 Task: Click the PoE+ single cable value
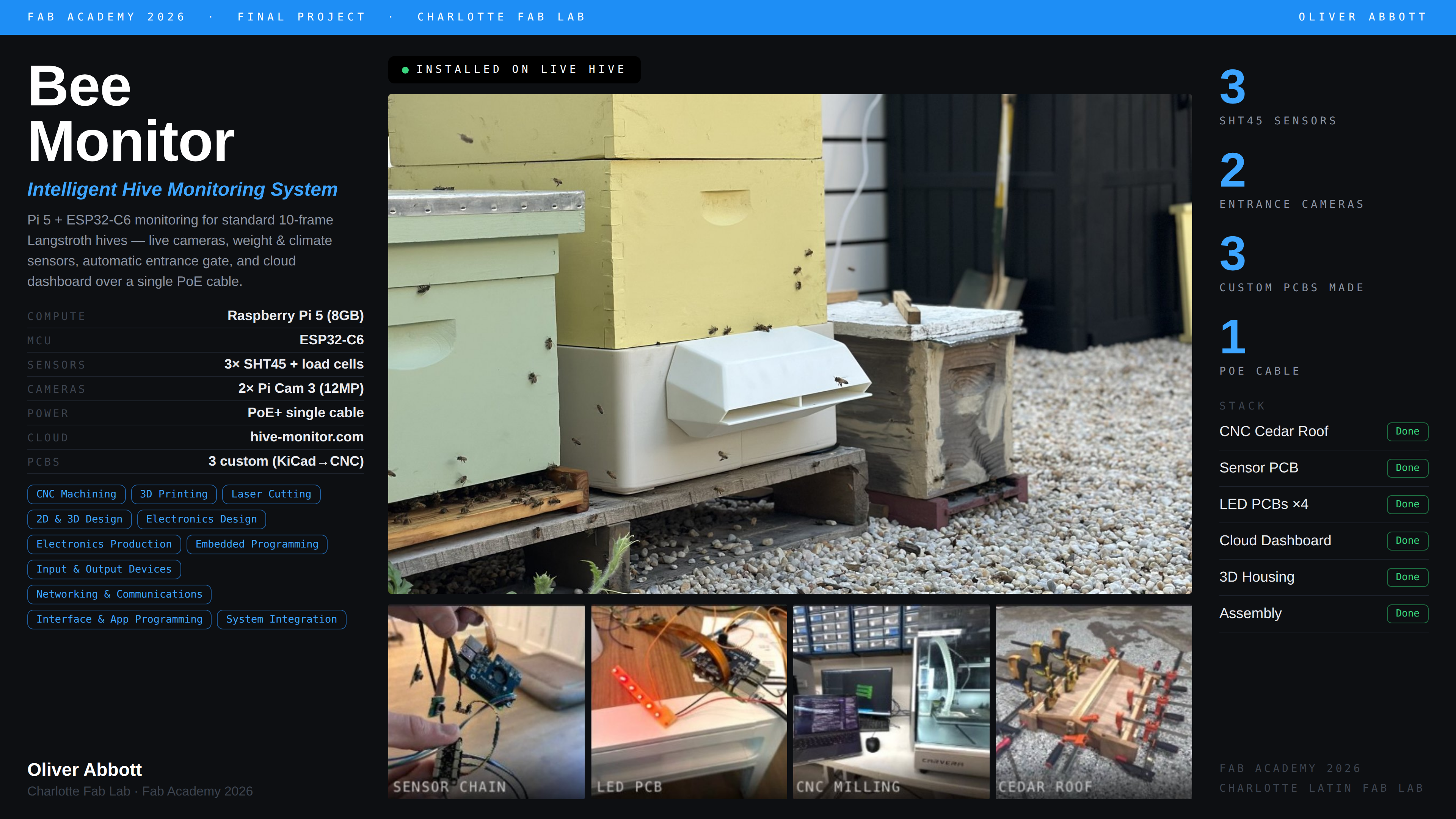306,413
